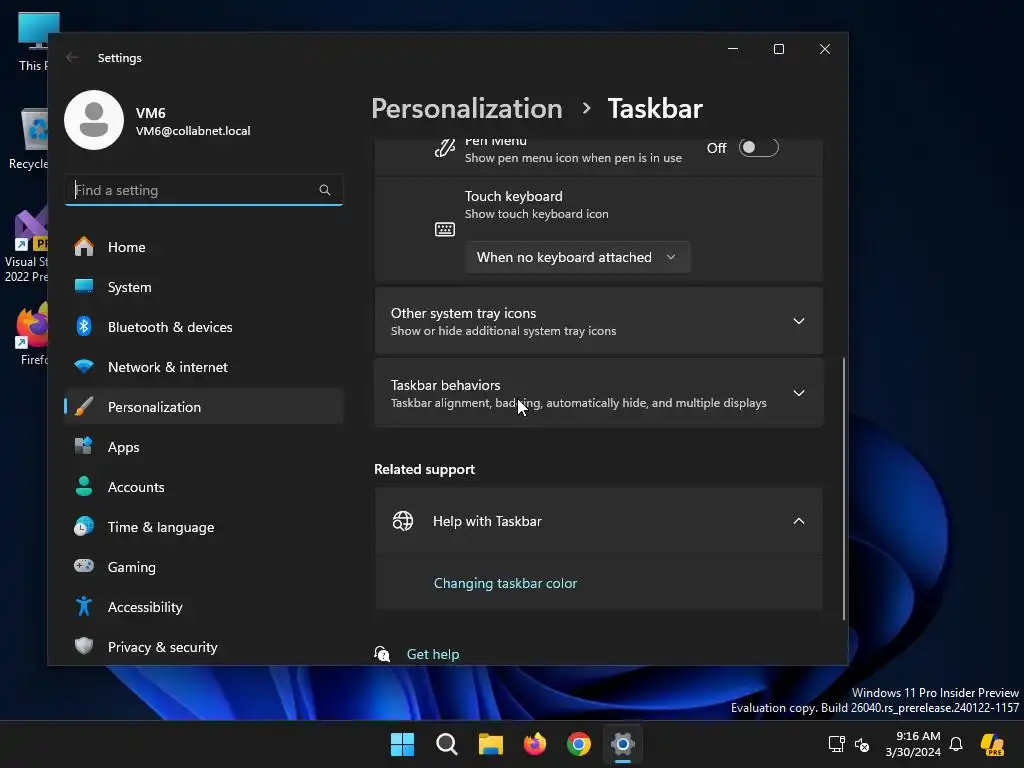1024x768 pixels.
Task: Open Accounts settings
Action: tap(204, 487)
